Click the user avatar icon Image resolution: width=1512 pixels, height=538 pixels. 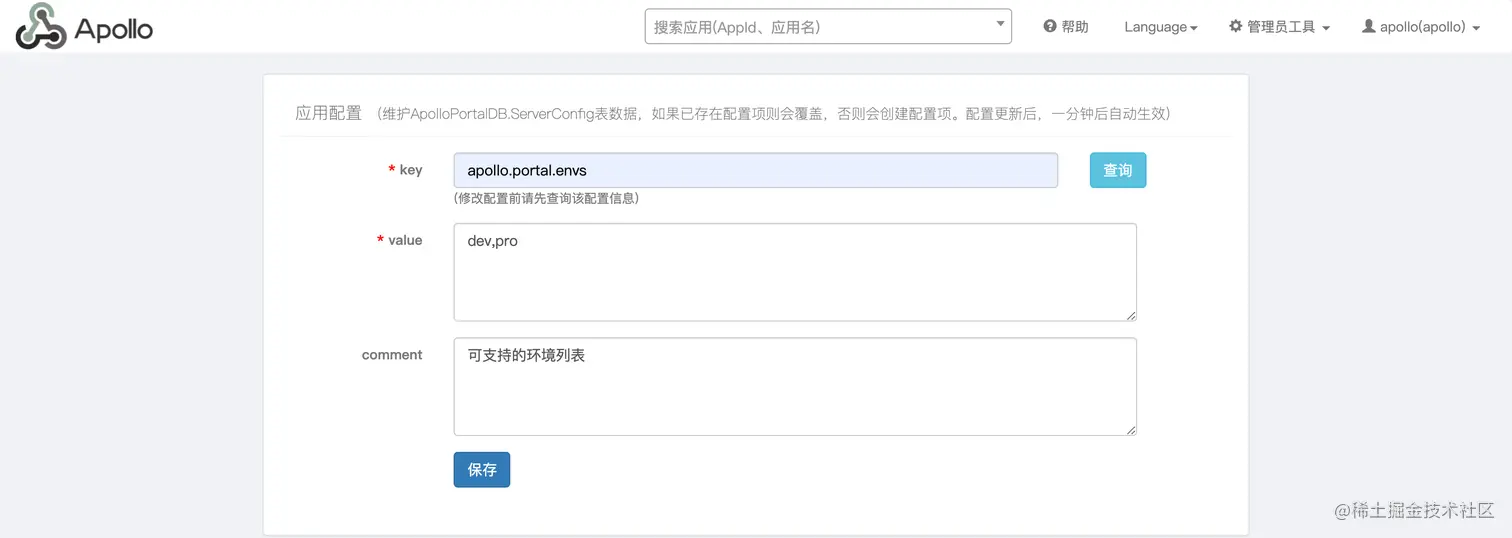pos(1369,27)
